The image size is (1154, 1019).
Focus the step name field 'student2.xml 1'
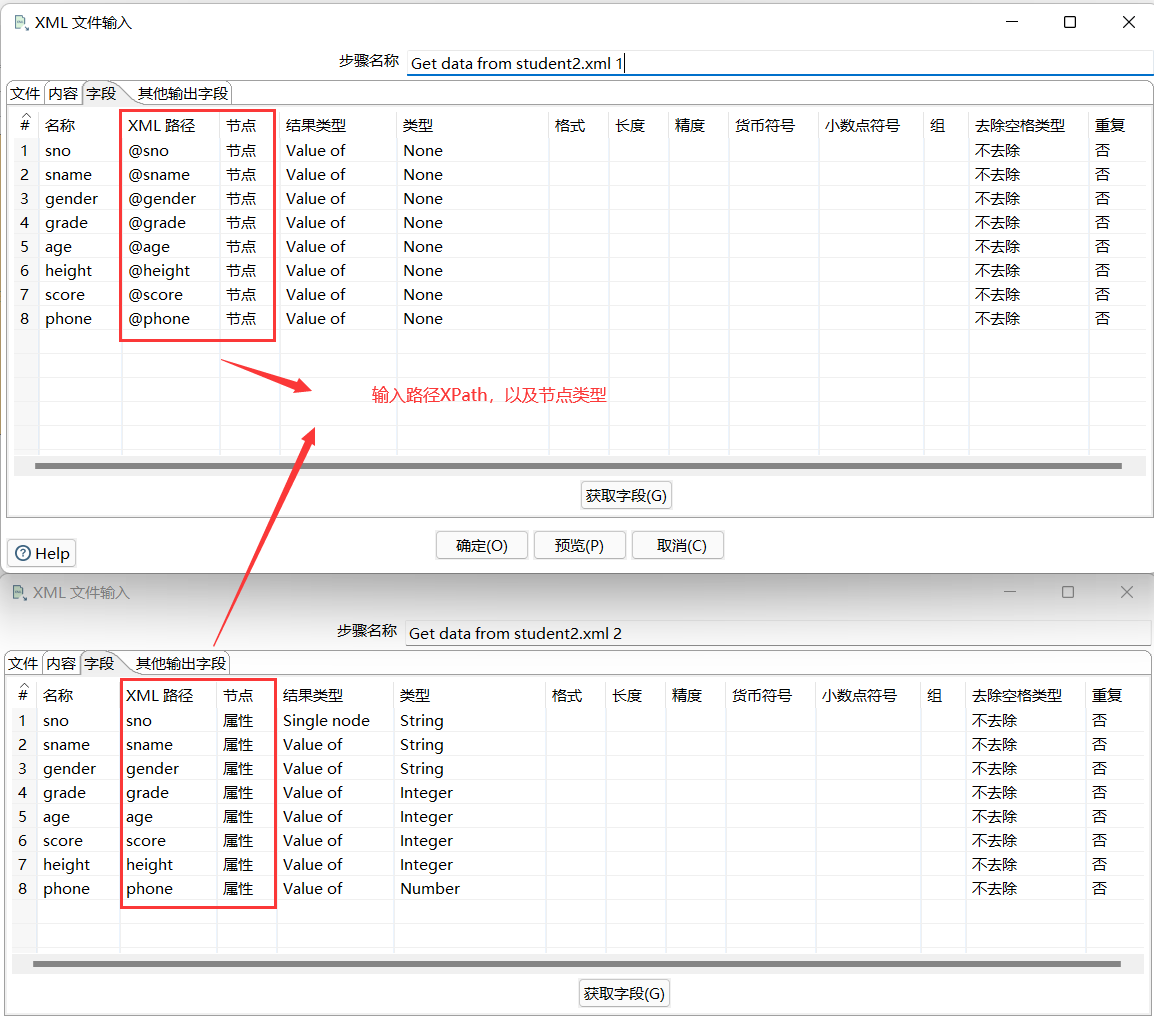(x=779, y=63)
